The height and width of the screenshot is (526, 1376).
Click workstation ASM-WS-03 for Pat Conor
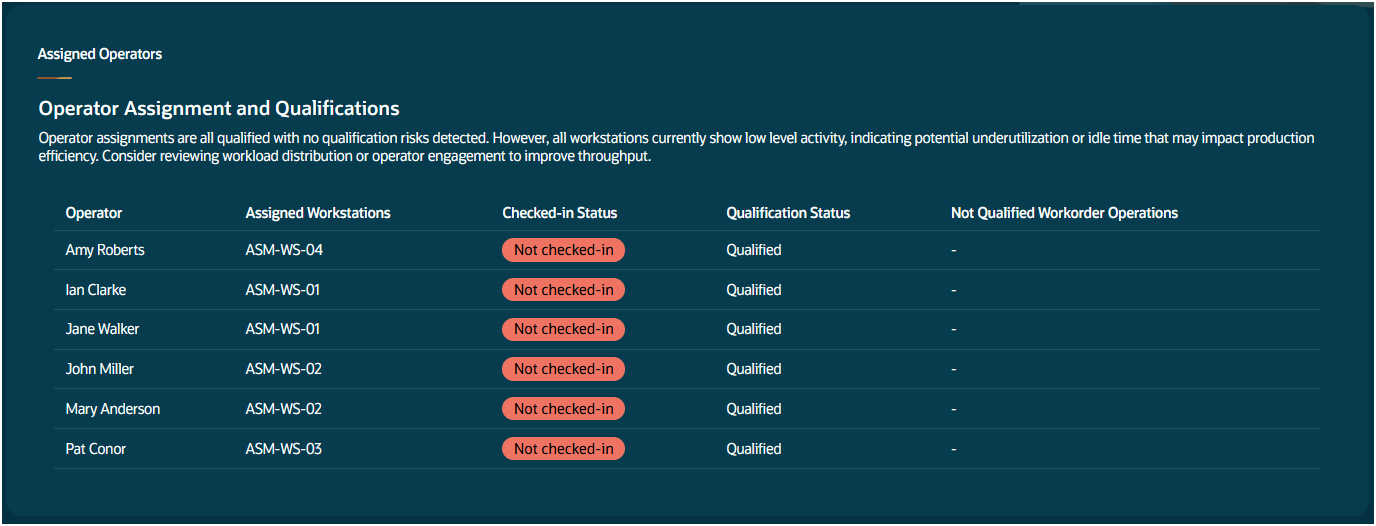(284, 449)
